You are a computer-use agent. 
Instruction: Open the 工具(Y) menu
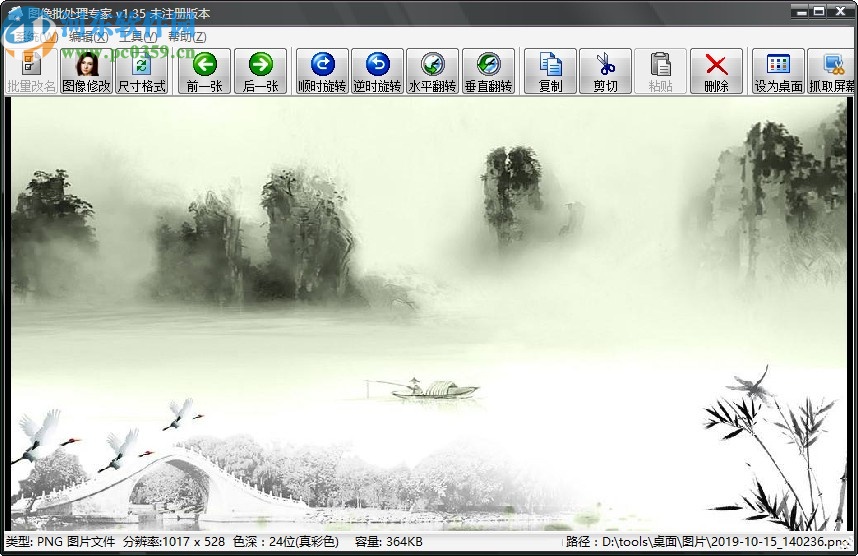(x=136, y=36)
